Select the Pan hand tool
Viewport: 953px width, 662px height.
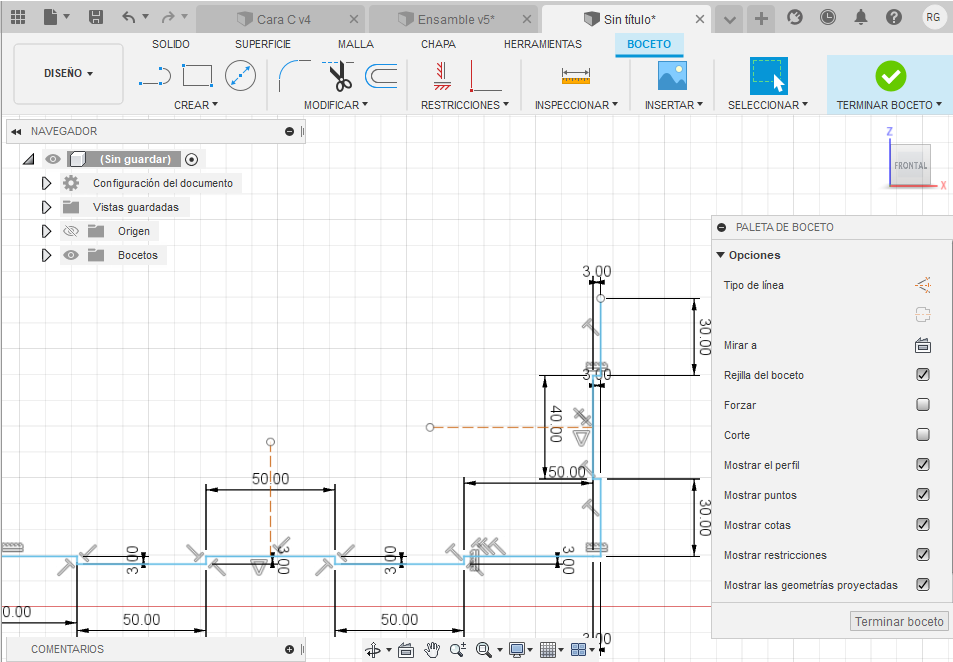432,650
